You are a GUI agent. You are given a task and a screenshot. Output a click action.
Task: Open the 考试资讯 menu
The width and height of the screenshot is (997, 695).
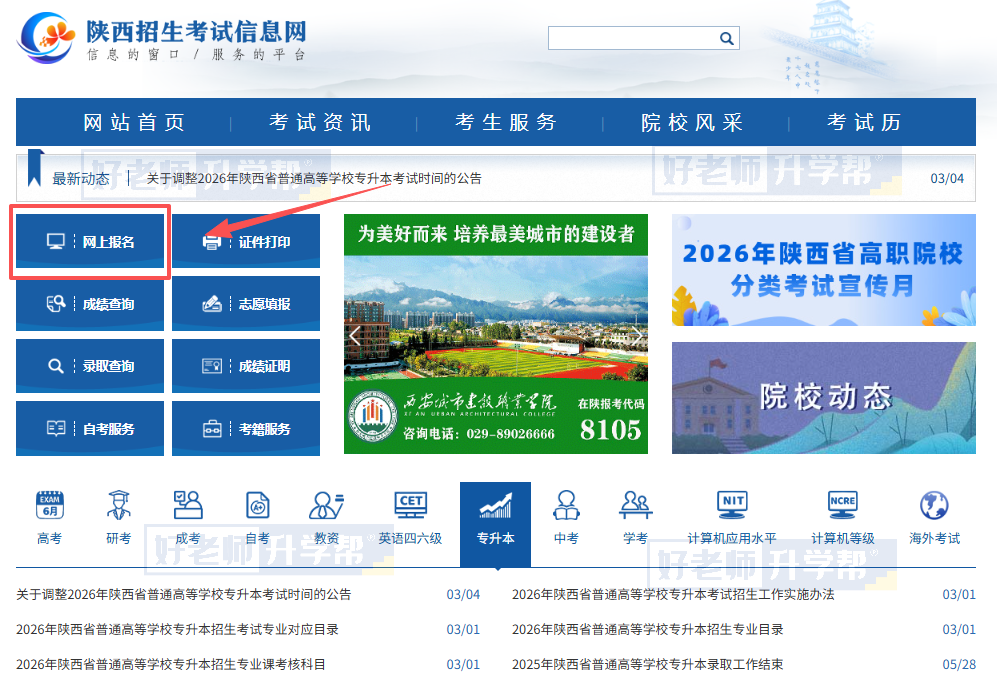[318, 120]
